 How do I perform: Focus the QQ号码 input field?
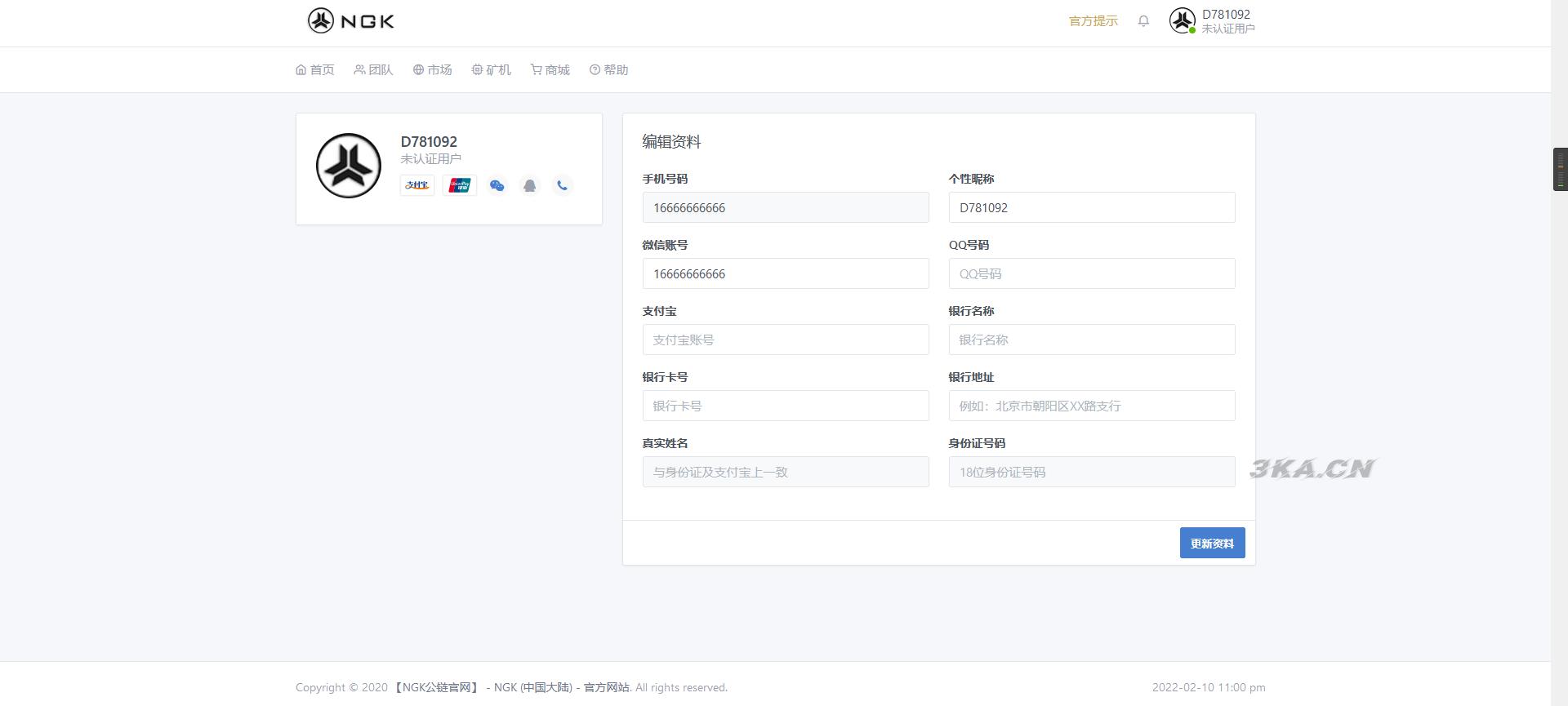1091,274
